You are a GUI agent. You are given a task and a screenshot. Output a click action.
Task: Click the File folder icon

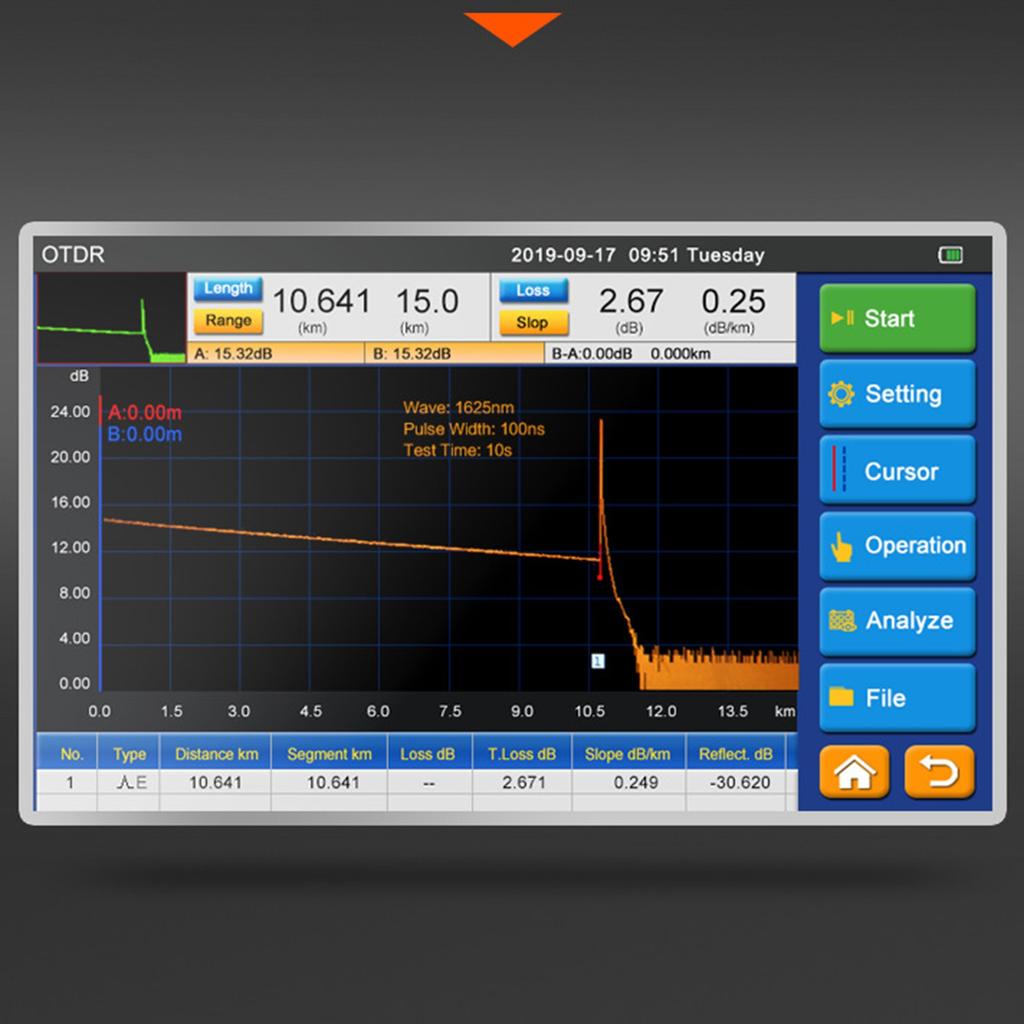[x=845, y=698]
